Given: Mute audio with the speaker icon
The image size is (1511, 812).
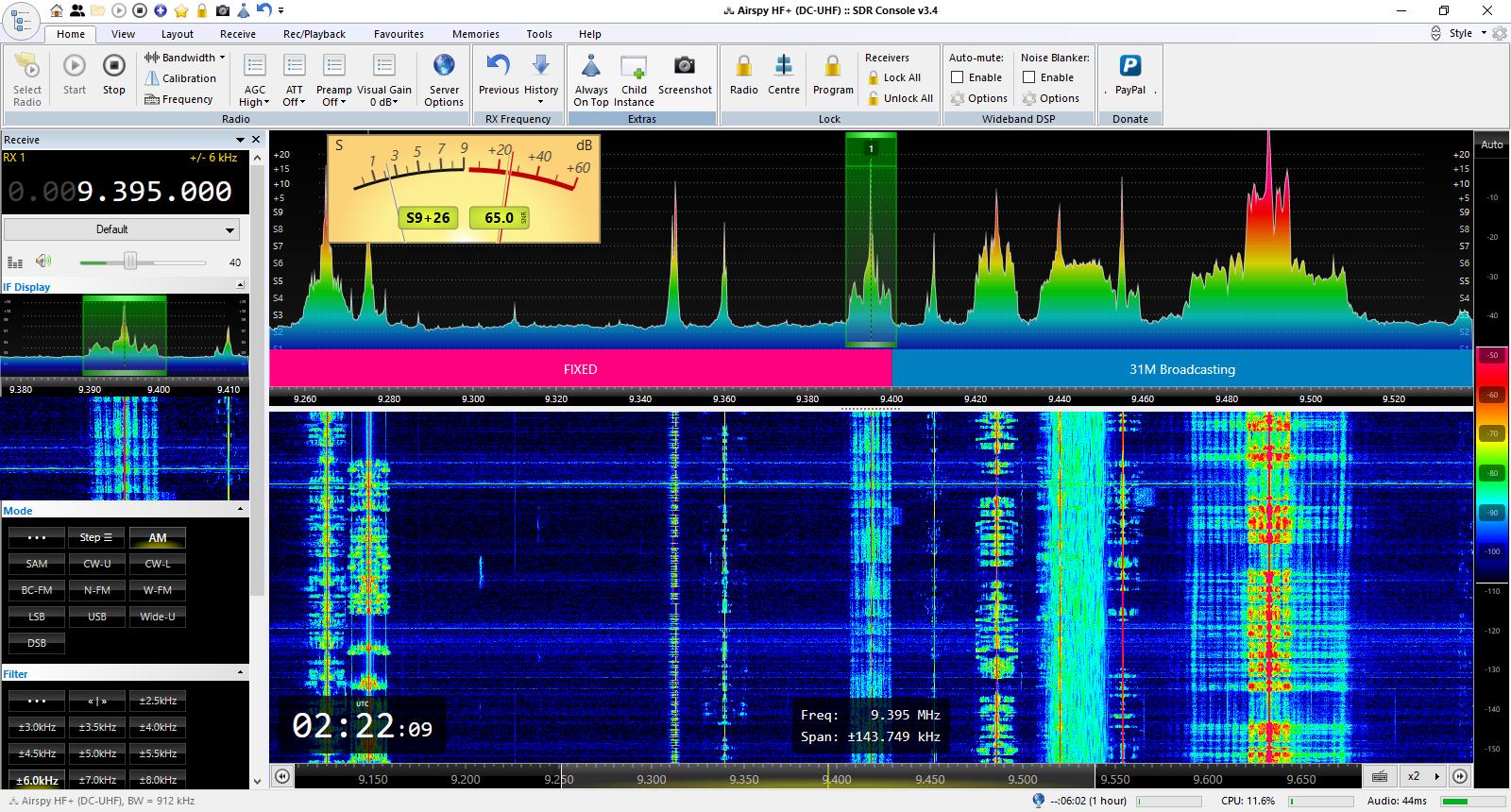Looking at the screenshot, I should (x=43, y=262).
